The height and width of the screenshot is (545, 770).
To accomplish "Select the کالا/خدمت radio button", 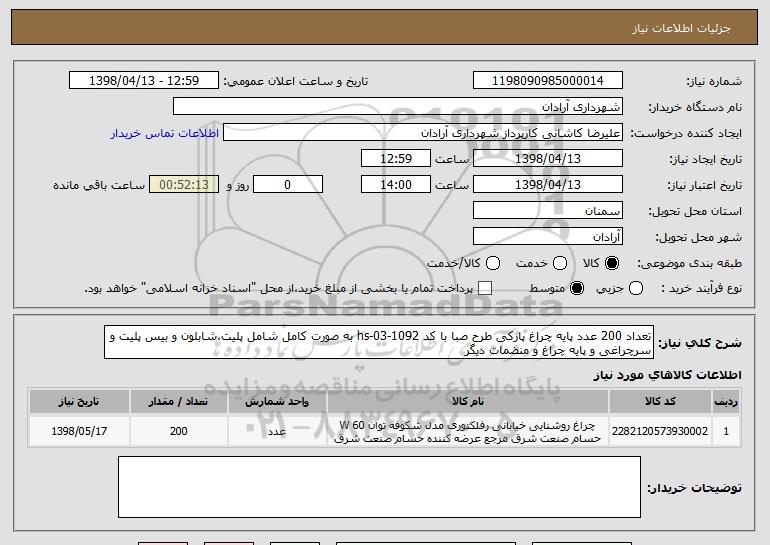I will coord(493,263).
